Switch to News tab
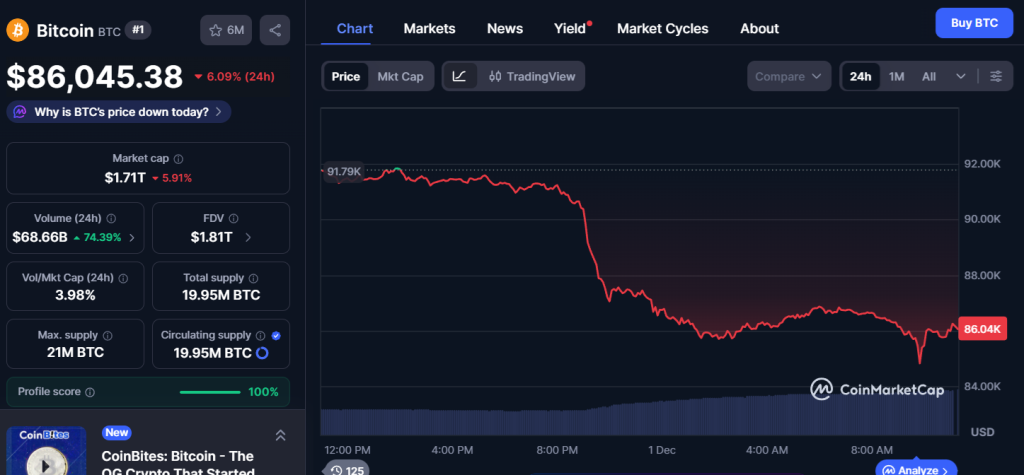Viewport: 1024px width, 475px height. click(x=505, y=29)
